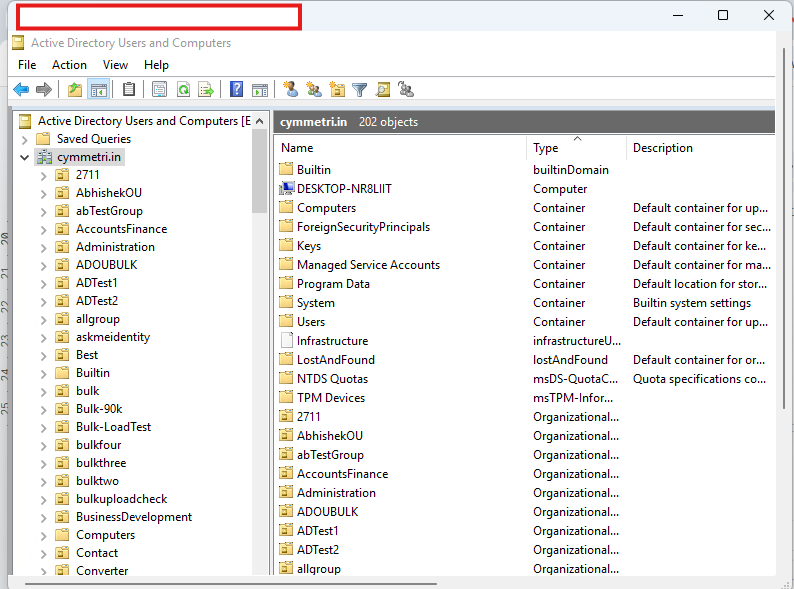The image size is (794, 589).
Task: Expand AbhishekOU in the tree
Action: [x=44, y=193]
